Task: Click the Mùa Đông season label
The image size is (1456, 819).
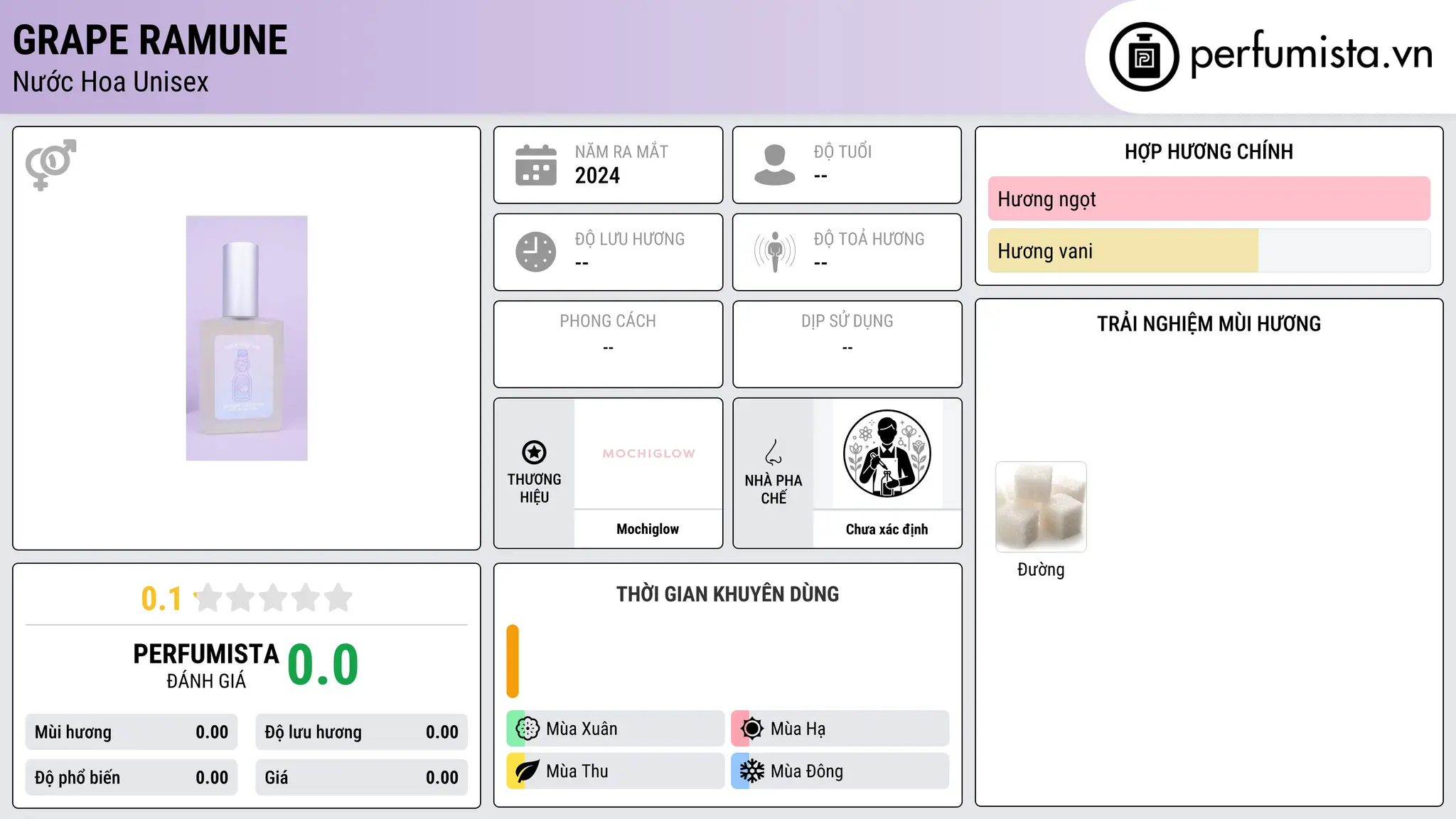Action: (807, 771)
